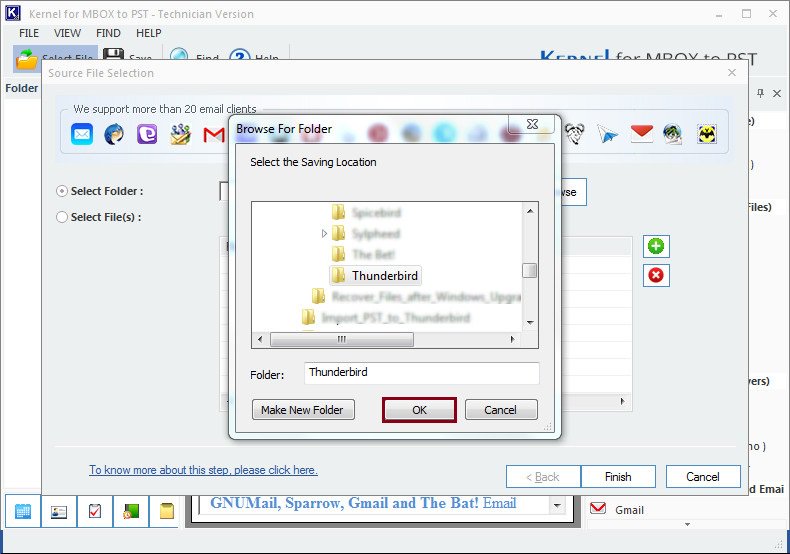The width and height of the screenshot is (790, 554).
Task: Click the Sparrow paper plane icon
Action: [608, 134]
